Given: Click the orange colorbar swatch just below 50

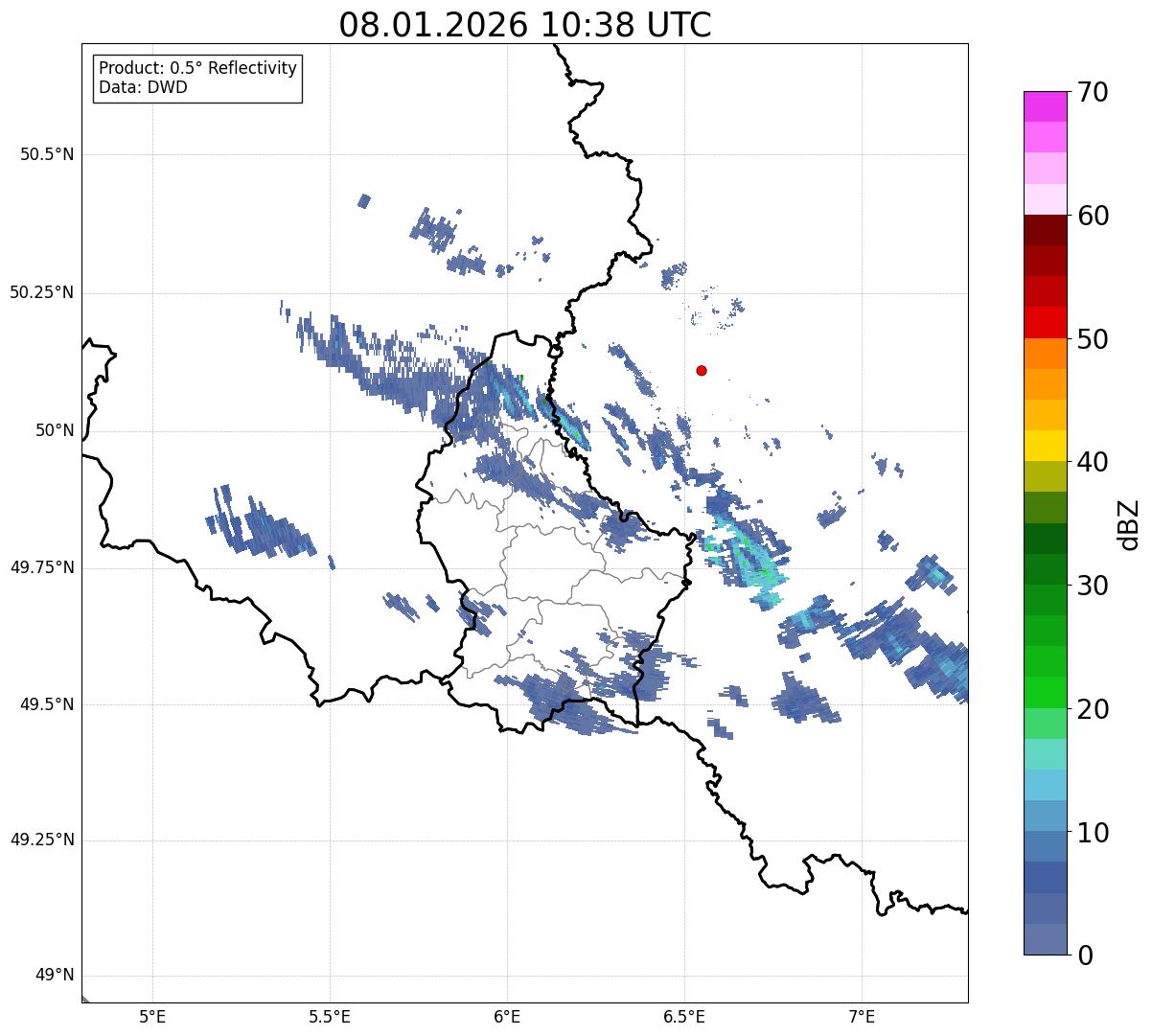Looking at the screenshot, I should click(x=1045, y=354).
